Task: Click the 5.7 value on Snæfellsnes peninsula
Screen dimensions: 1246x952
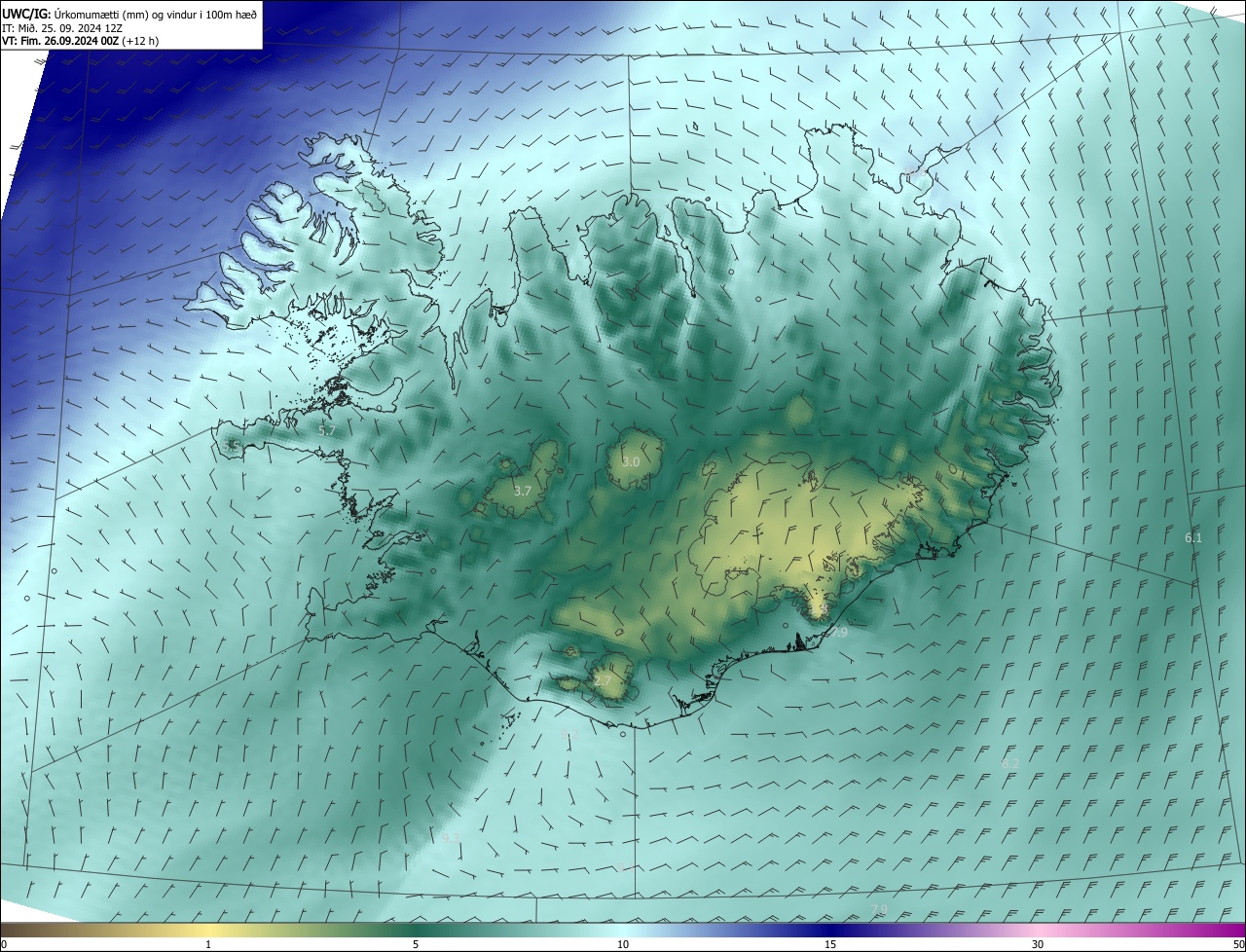Action: (327, 429)
